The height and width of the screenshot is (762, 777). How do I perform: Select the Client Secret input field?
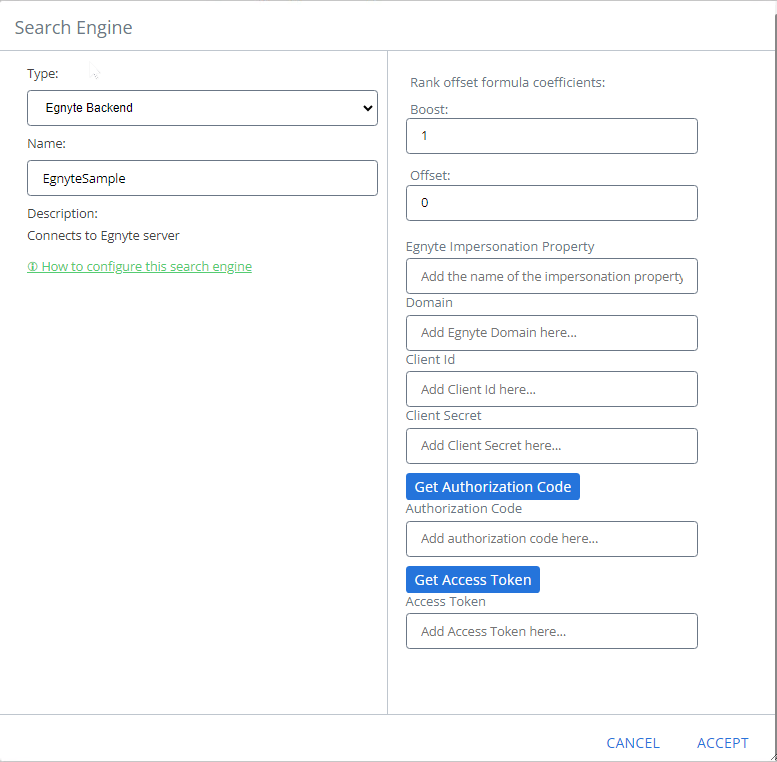coord(551,446)
